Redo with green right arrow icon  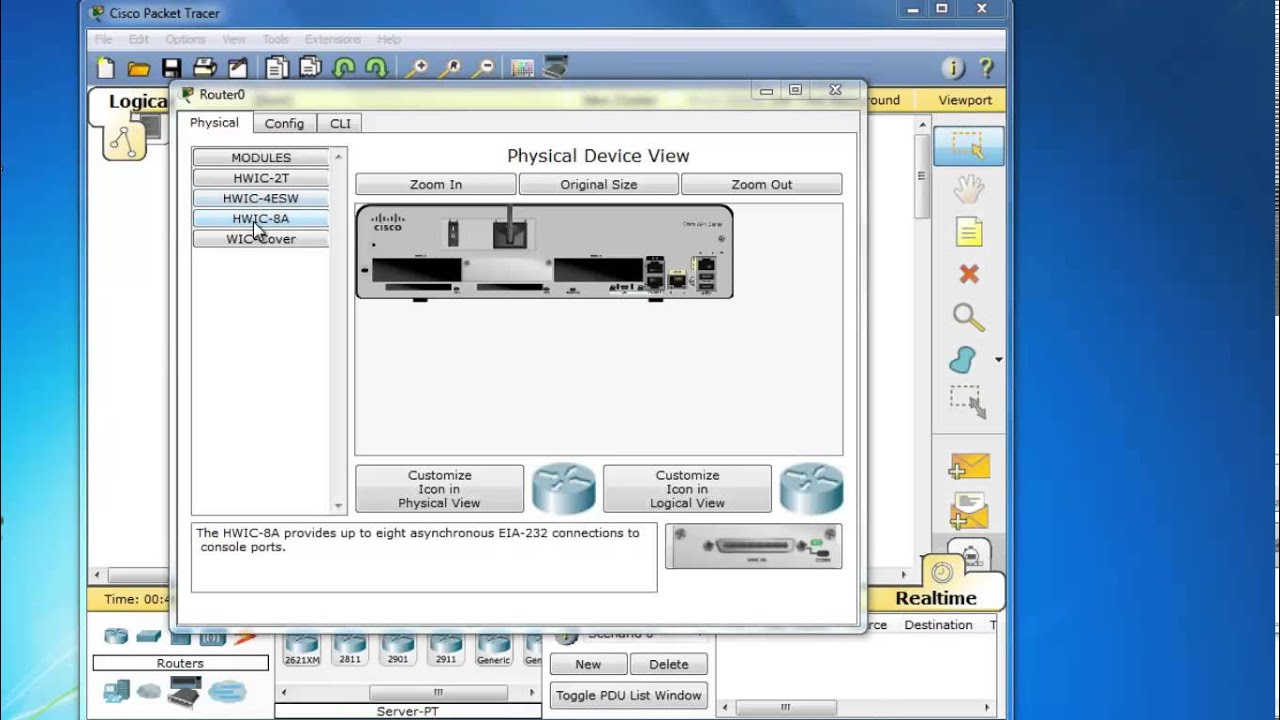point(376,68)
